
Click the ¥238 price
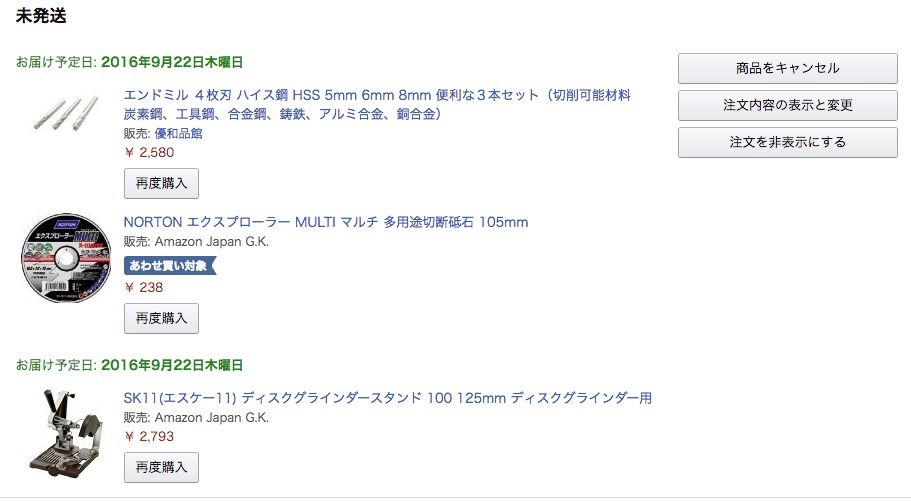(144, 287)
